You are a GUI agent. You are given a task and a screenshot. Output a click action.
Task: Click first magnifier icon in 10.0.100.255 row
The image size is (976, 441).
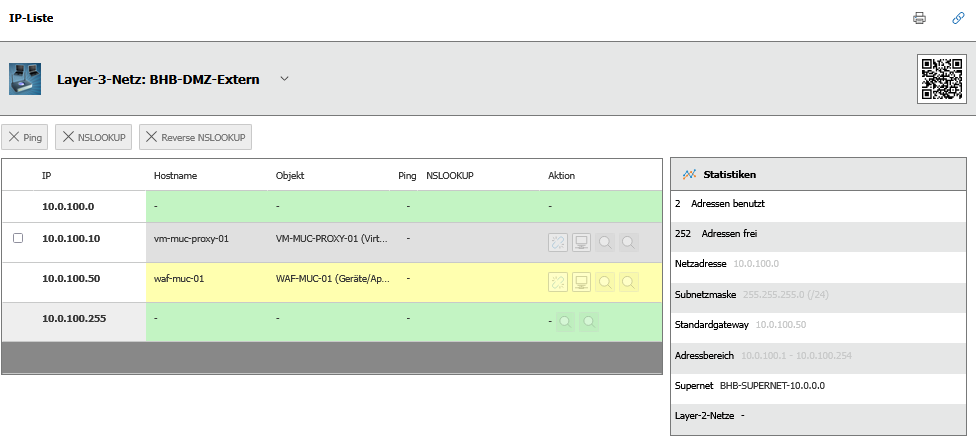(x=565, y=322)
